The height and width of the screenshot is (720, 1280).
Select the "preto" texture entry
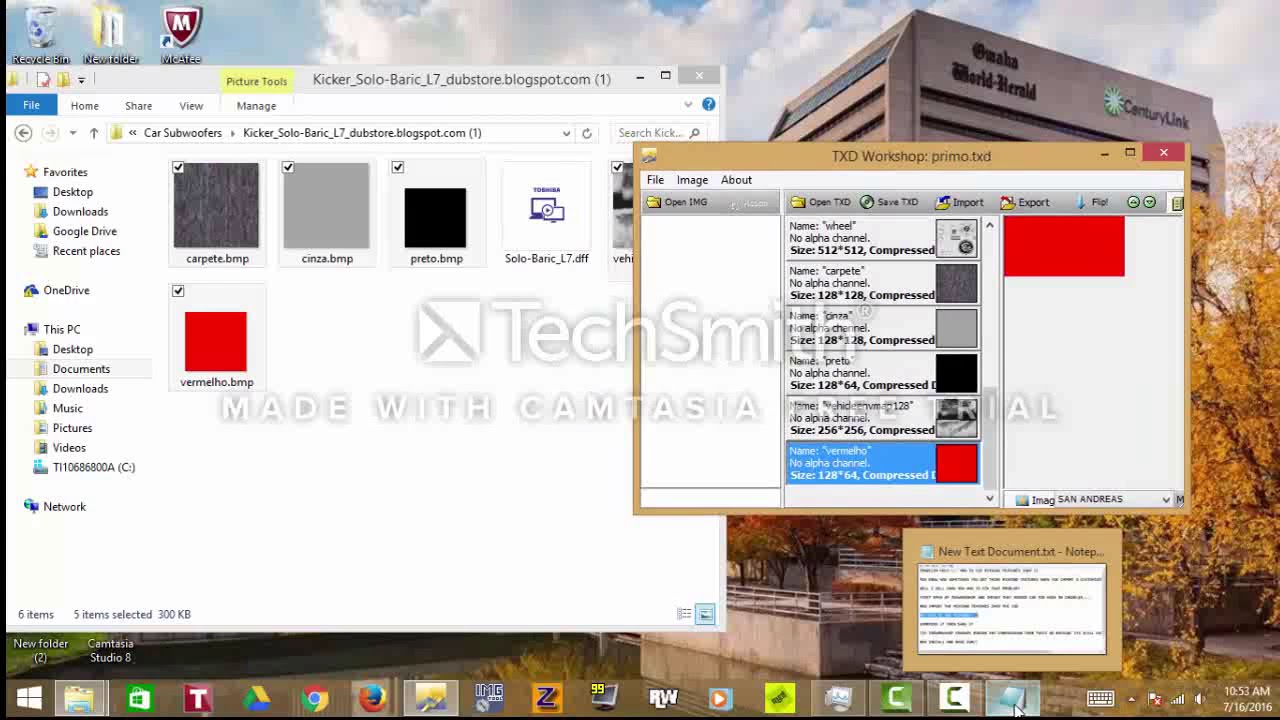pyautogui.click(x=883, y=373)
